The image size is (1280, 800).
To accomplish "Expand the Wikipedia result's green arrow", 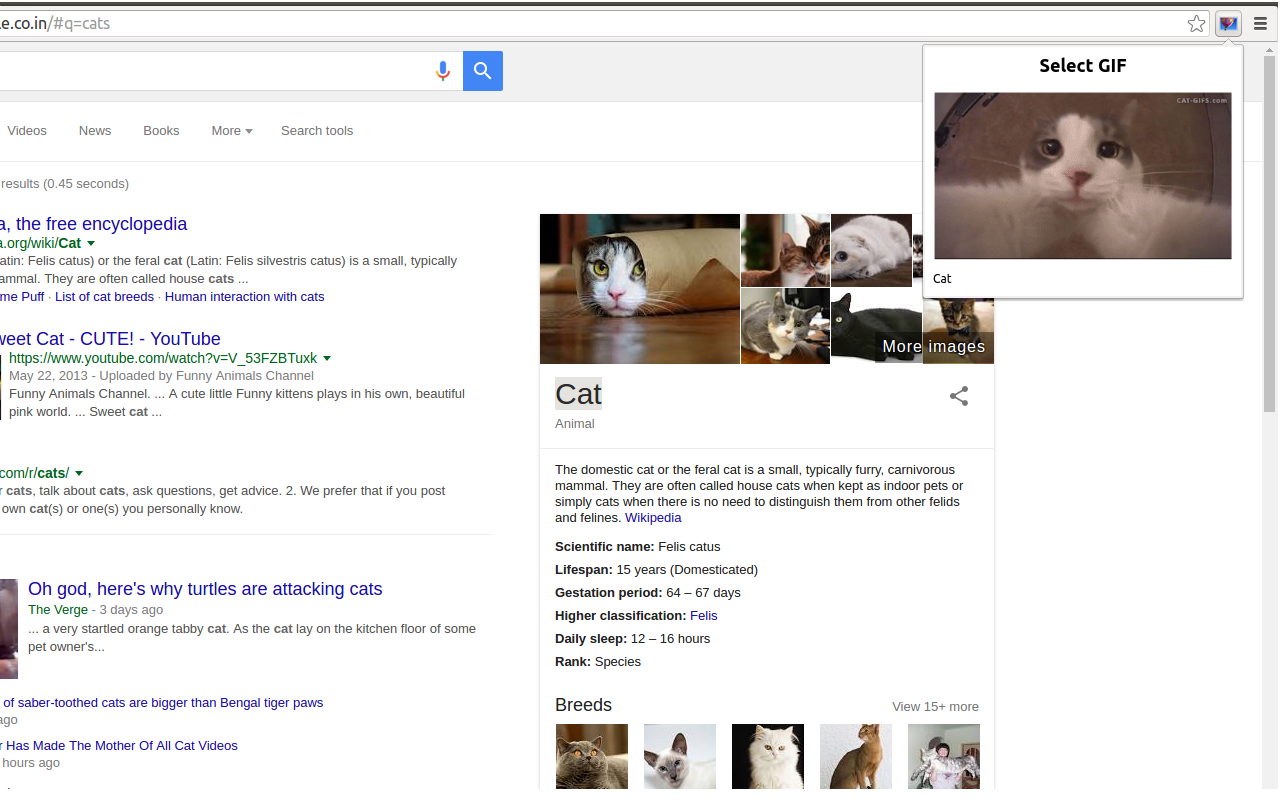I will 91,243.
